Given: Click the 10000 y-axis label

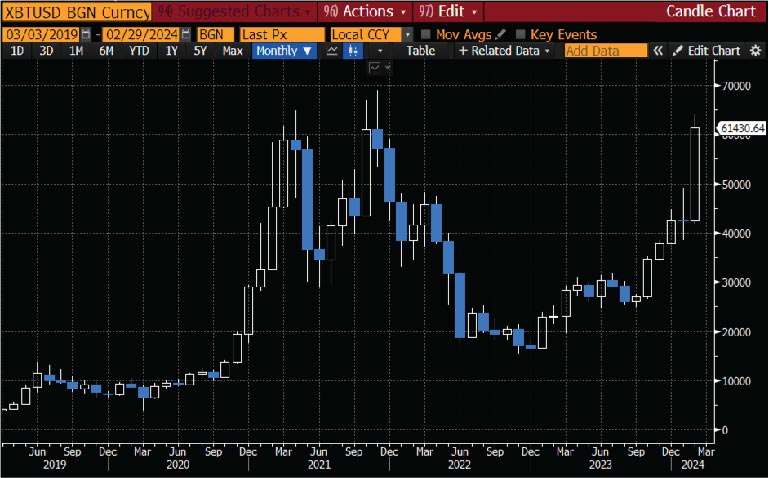Looking at the screenshot, I should coord(737,381).
